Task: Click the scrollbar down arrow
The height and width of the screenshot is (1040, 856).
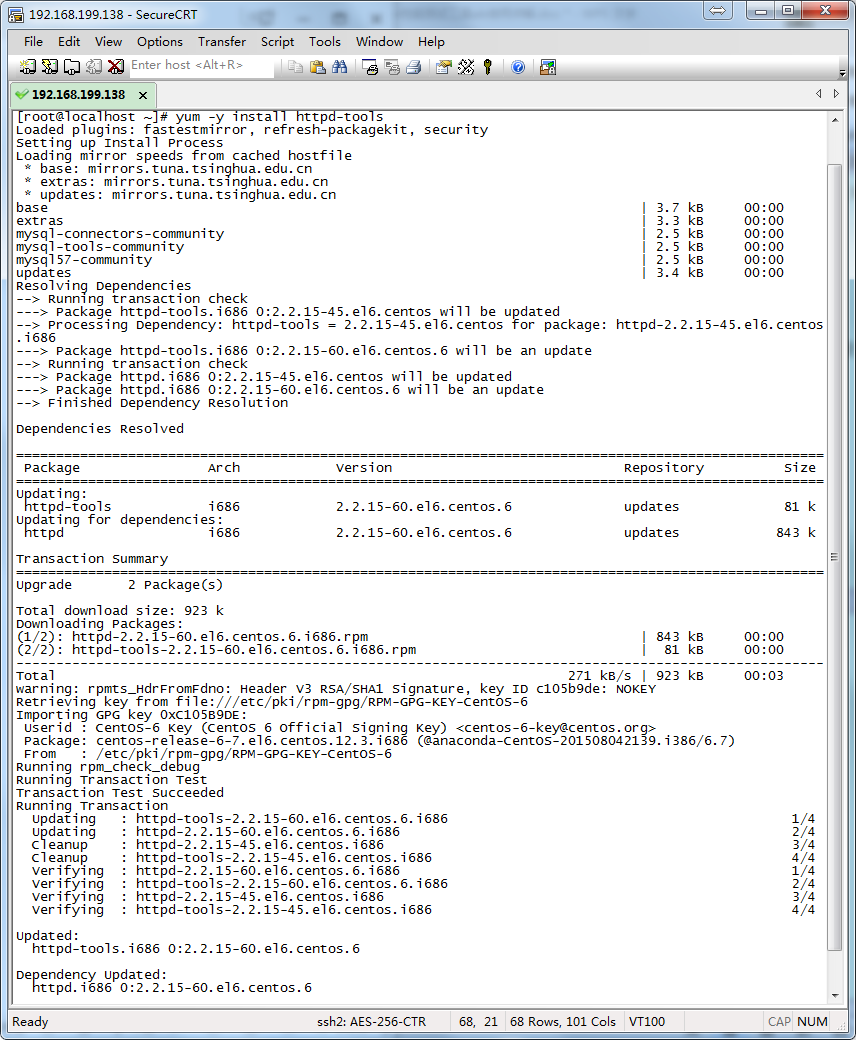Action: [x=835, y=996]
